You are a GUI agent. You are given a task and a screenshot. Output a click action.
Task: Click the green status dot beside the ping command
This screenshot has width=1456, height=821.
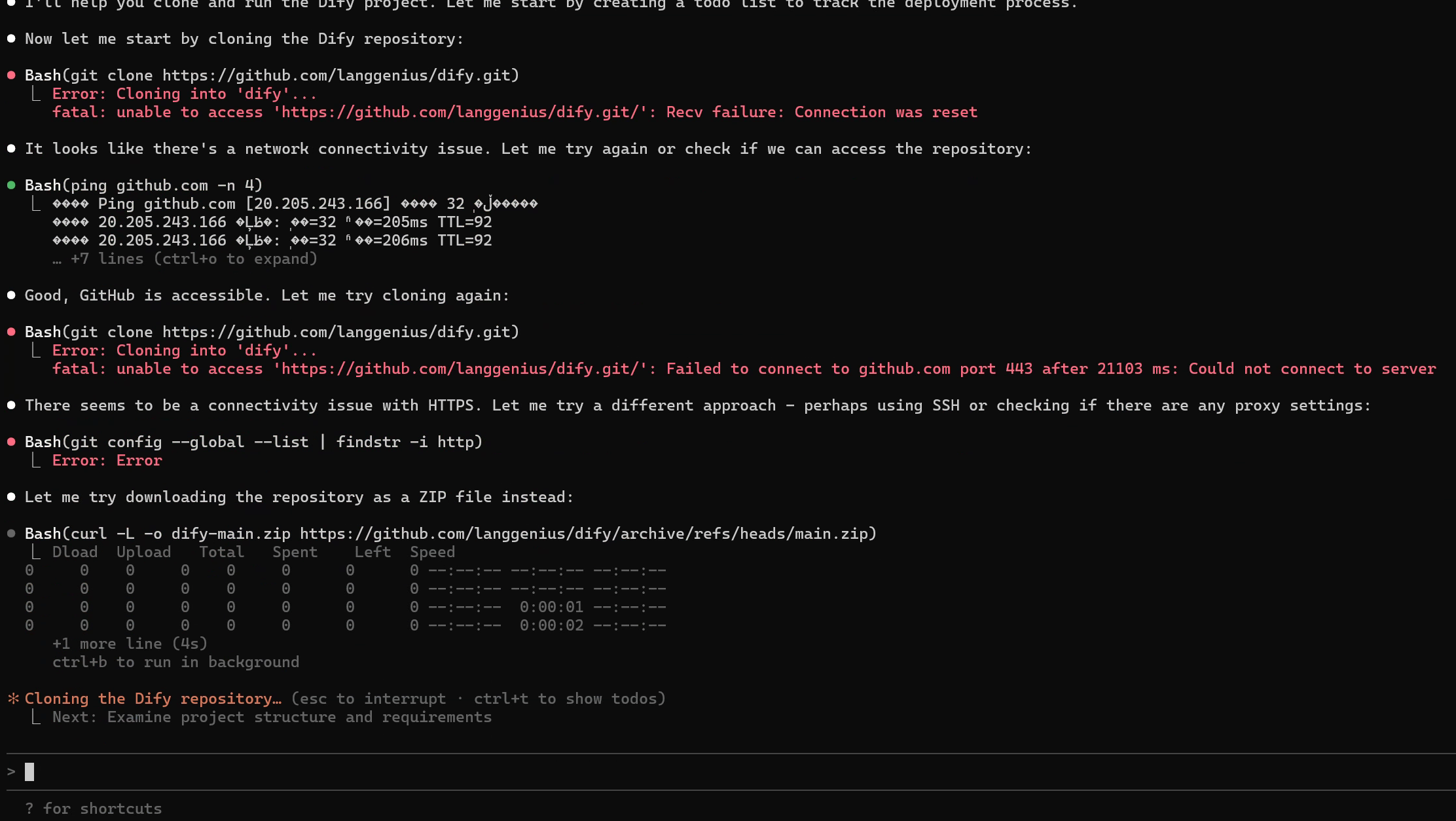[x=11, y=186]
